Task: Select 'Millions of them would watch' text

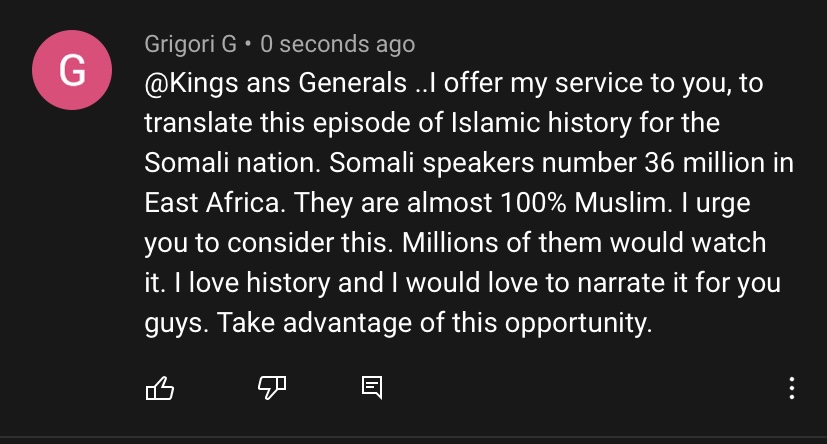Action: [584, 243]
